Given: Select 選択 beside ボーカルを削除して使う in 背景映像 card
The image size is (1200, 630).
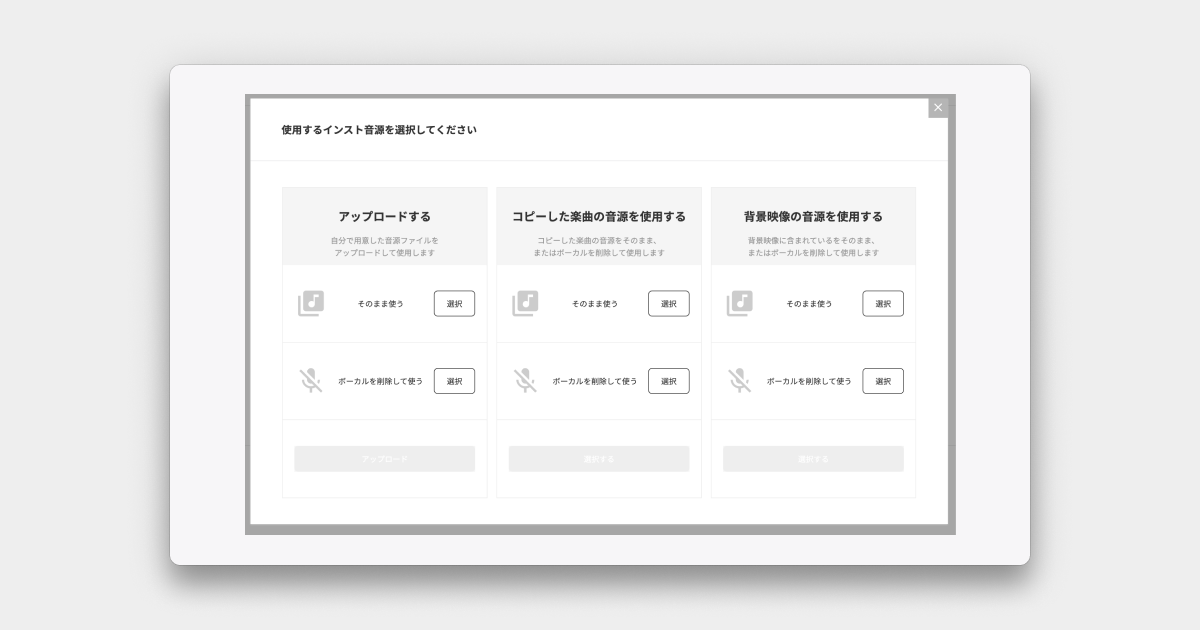Looking at the screenshot, I should point(883,381).
